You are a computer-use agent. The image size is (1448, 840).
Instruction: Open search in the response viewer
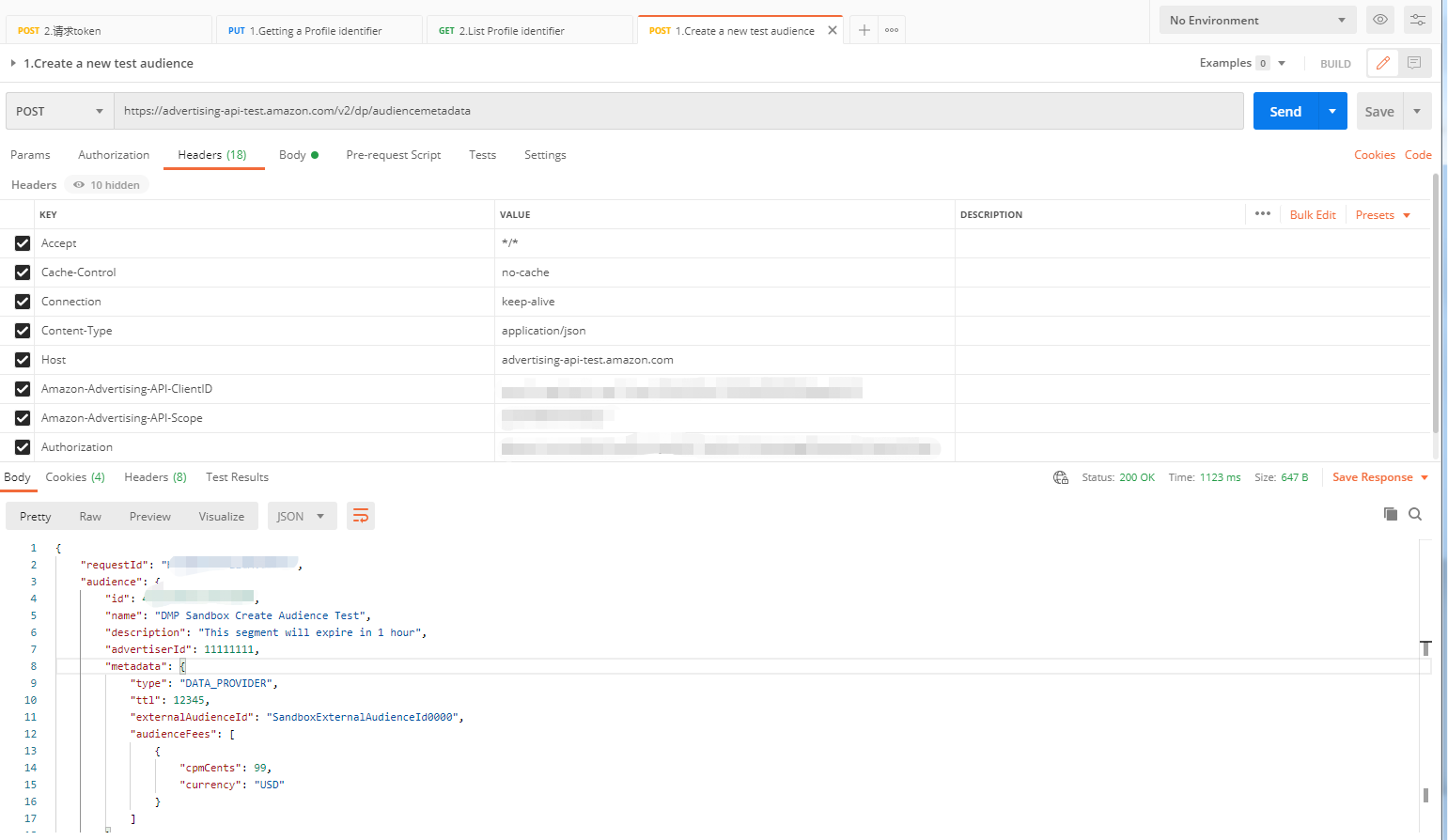1415,514
